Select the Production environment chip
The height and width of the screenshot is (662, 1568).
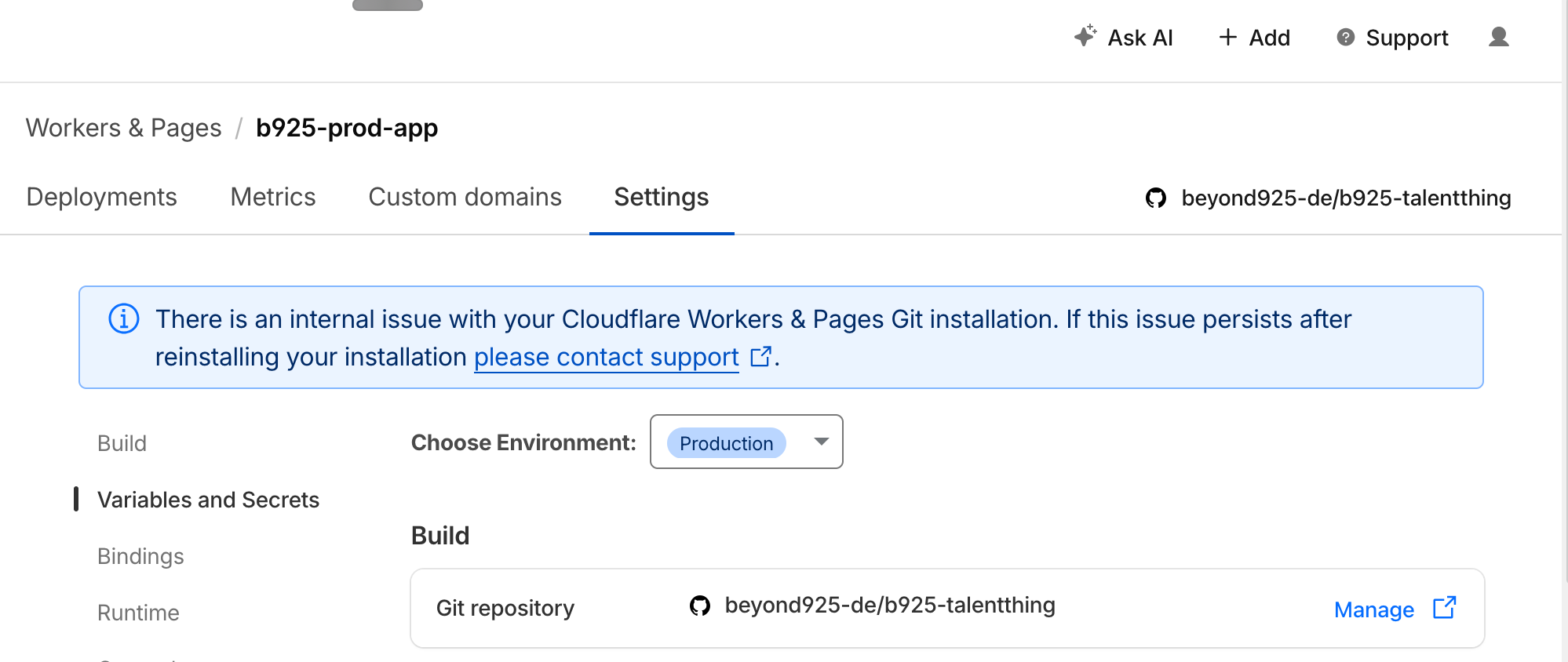(x=726, y=443)
